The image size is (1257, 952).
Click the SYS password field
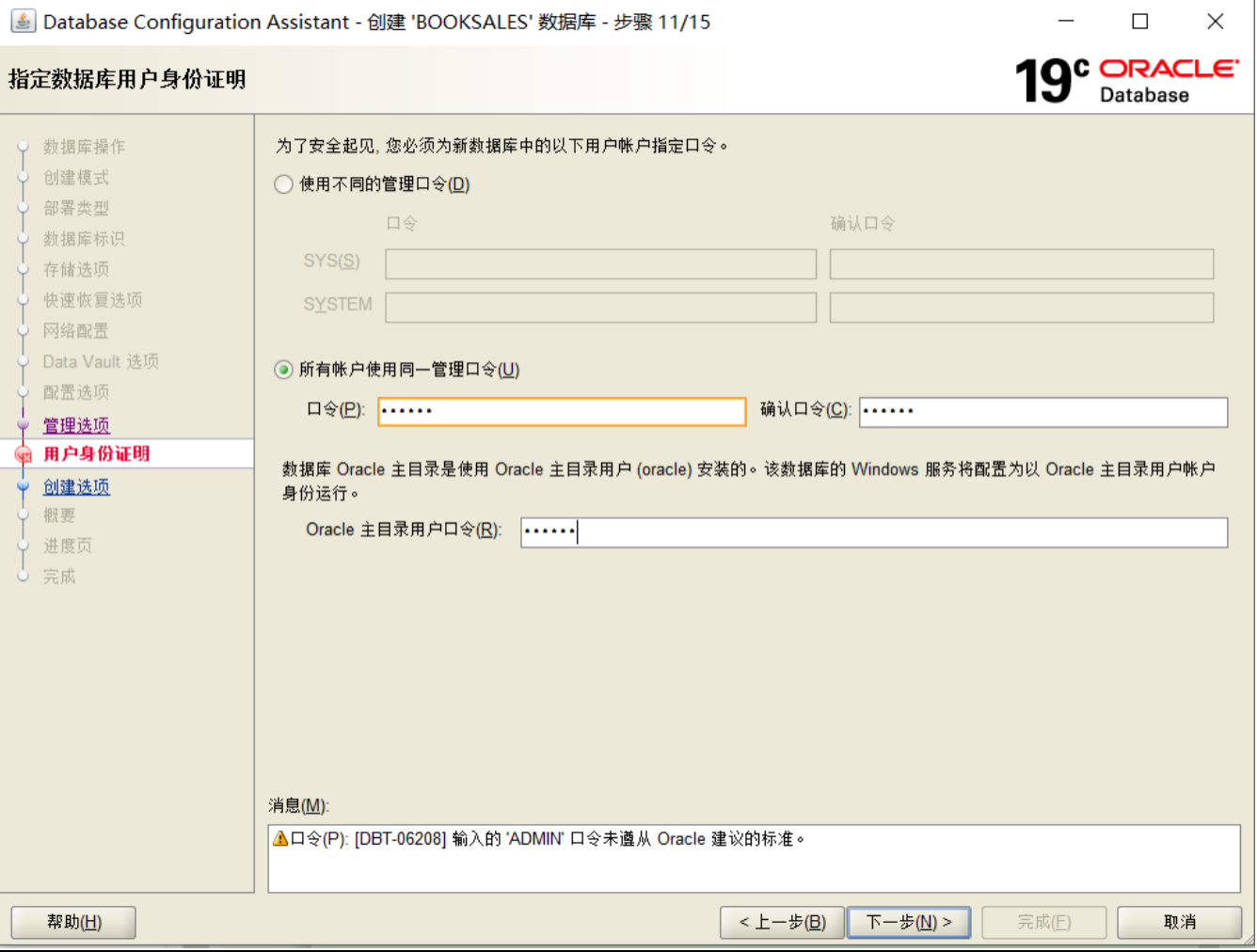point(600,263)
